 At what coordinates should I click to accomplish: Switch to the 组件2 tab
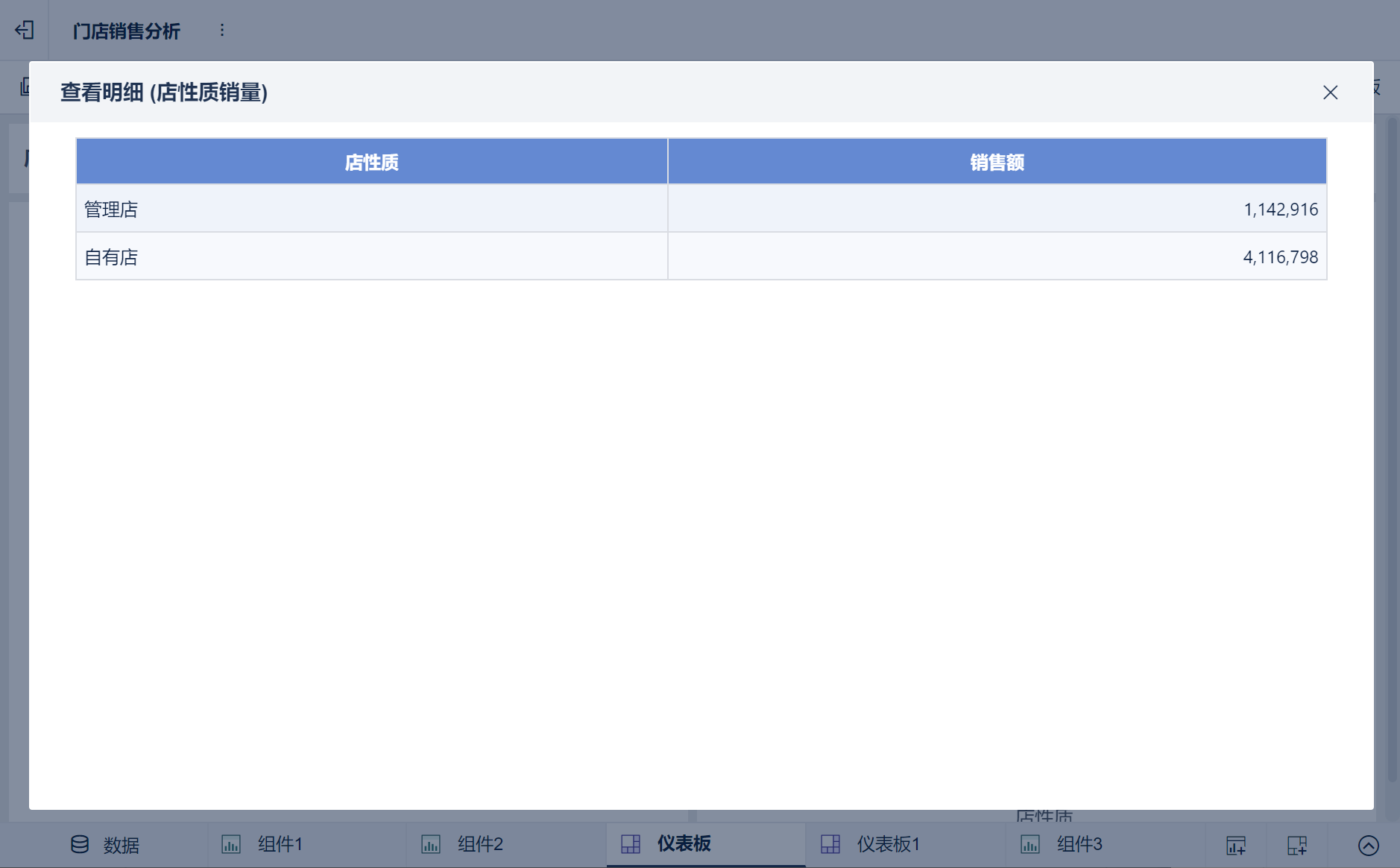pyautogui.click(x=507, y=845)
